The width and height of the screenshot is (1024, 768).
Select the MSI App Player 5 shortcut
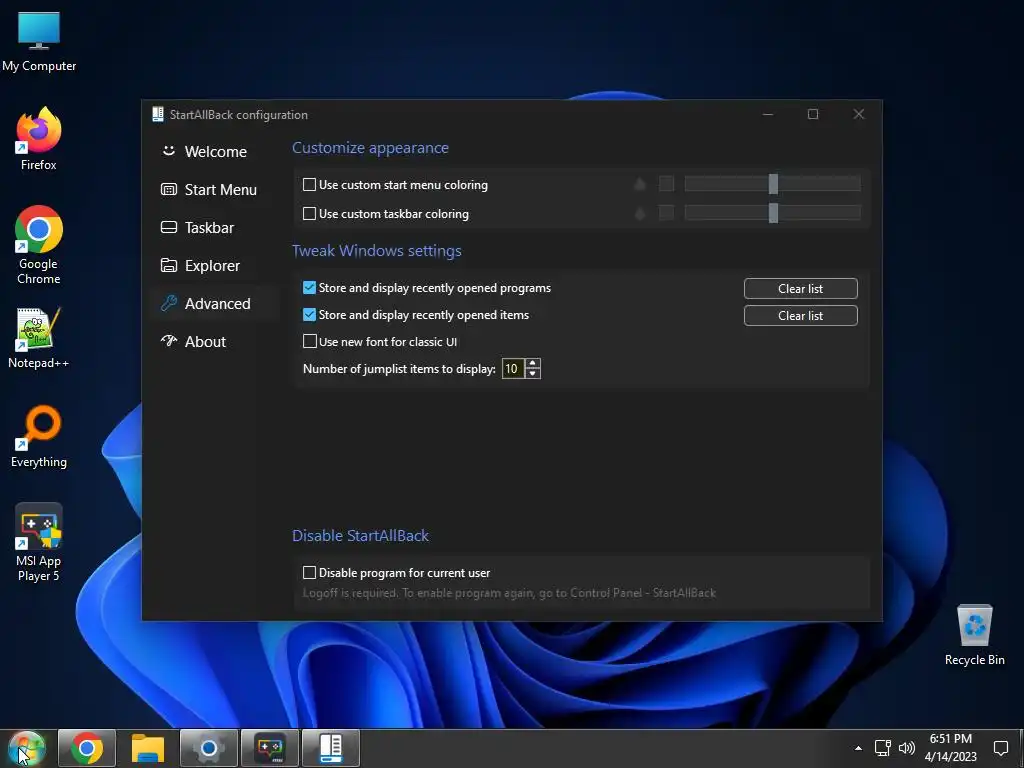pos(39,543)
